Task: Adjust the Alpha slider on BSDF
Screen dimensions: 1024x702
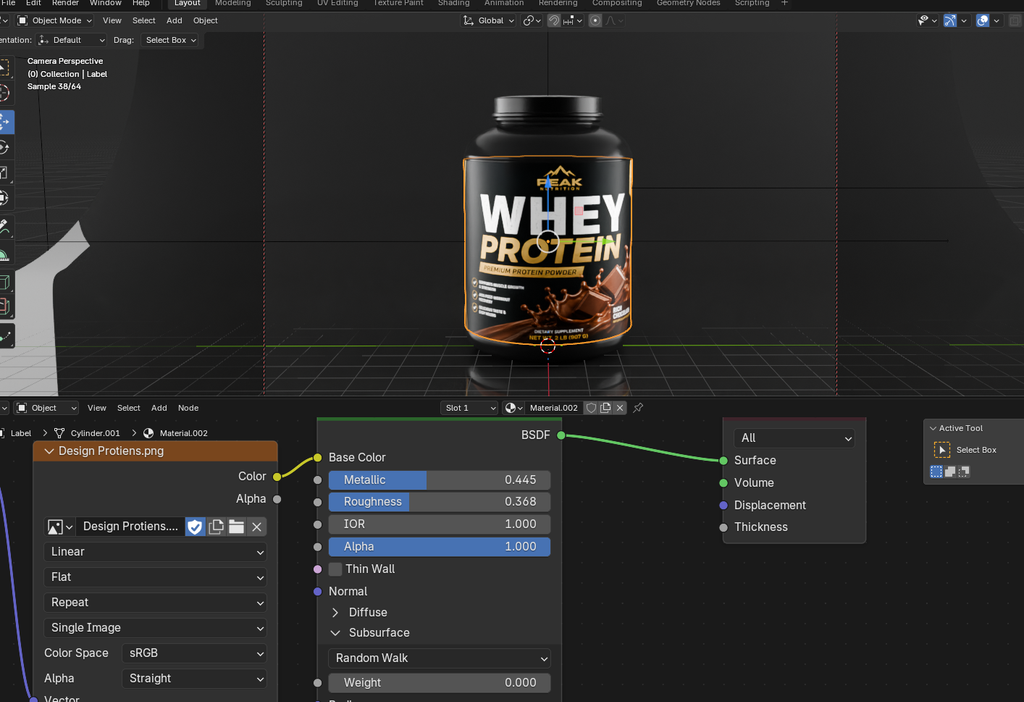Action: [440, 547]
